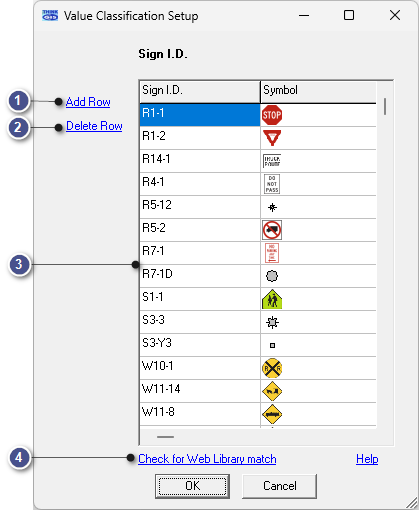Click the school crossing symbol for S1-1
419x510 pixels.
pos(272,299)
